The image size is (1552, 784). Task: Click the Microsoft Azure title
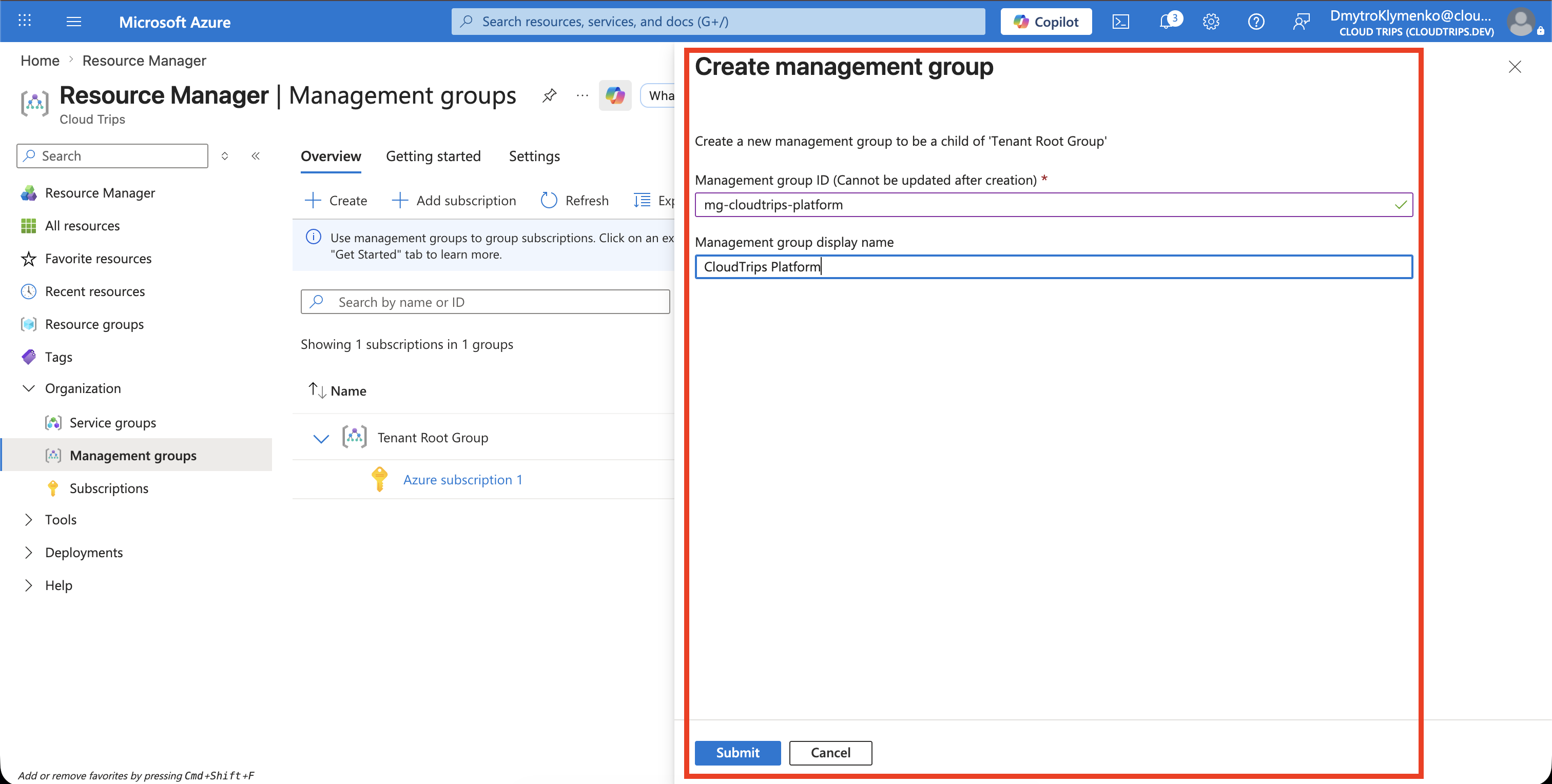(174, 22)
